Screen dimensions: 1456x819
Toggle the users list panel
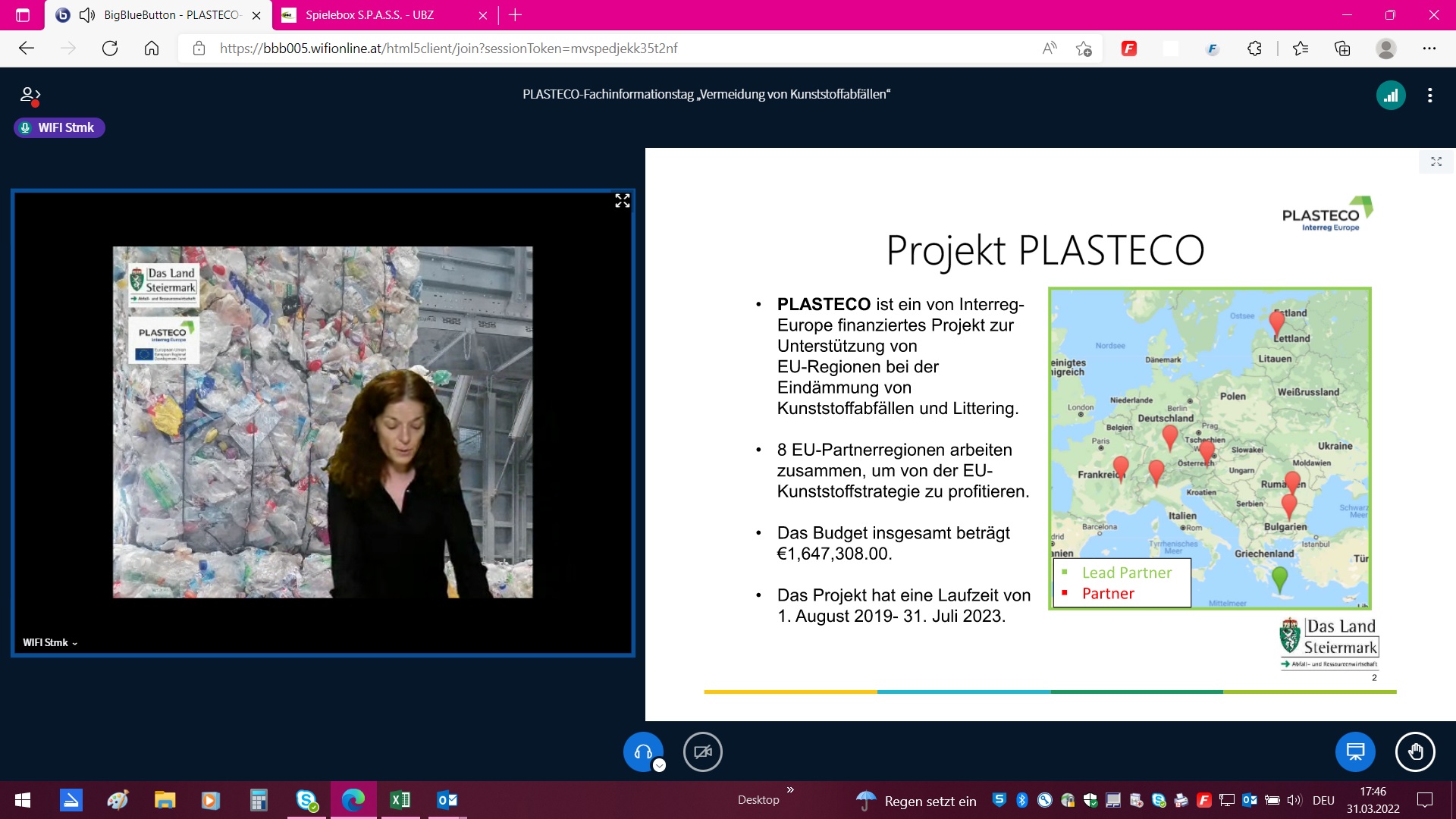point(30,96)
